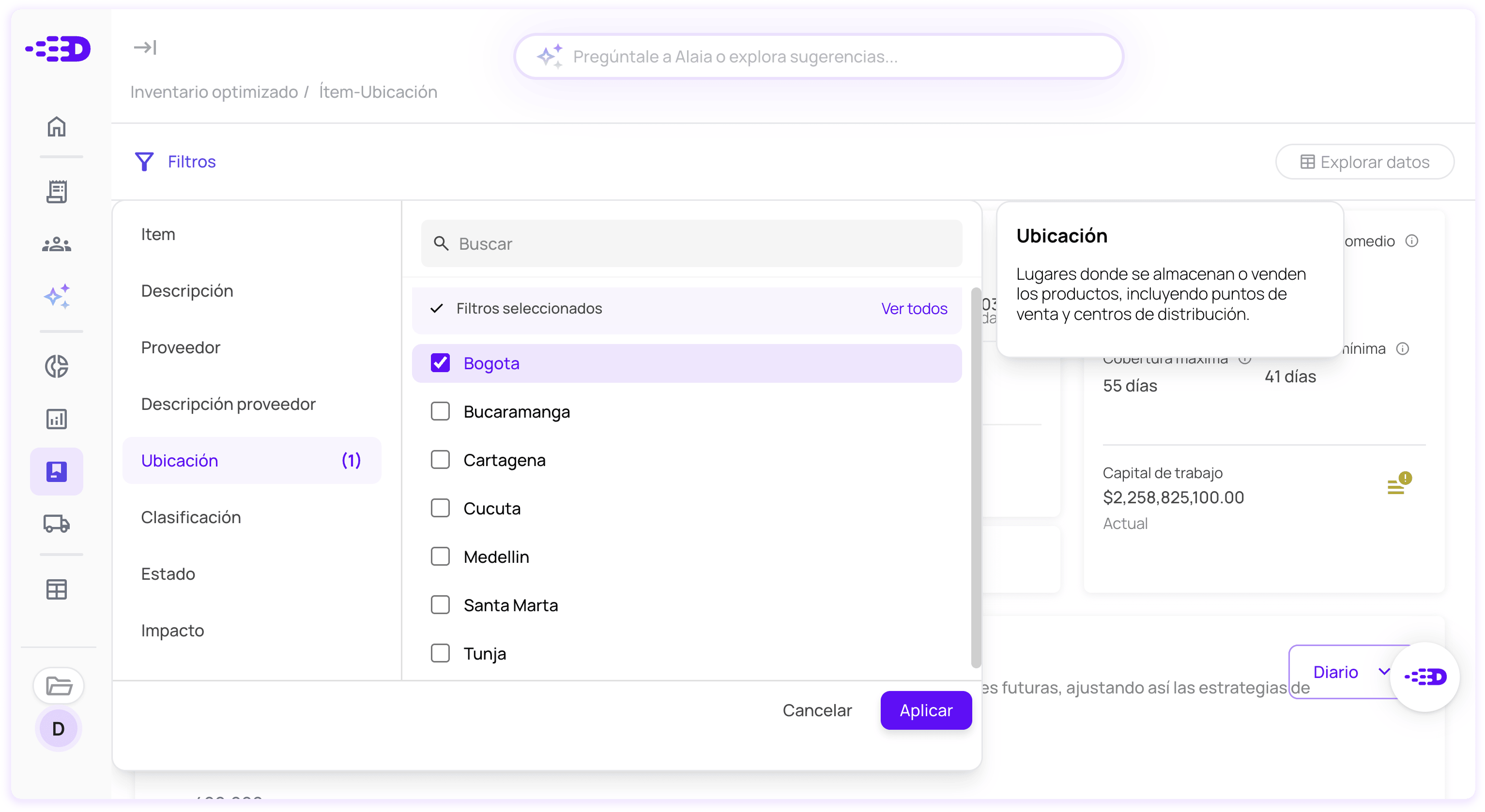Click the location list scrollbar
This screenshot has width=1485, height=812.
pos(976,478)
